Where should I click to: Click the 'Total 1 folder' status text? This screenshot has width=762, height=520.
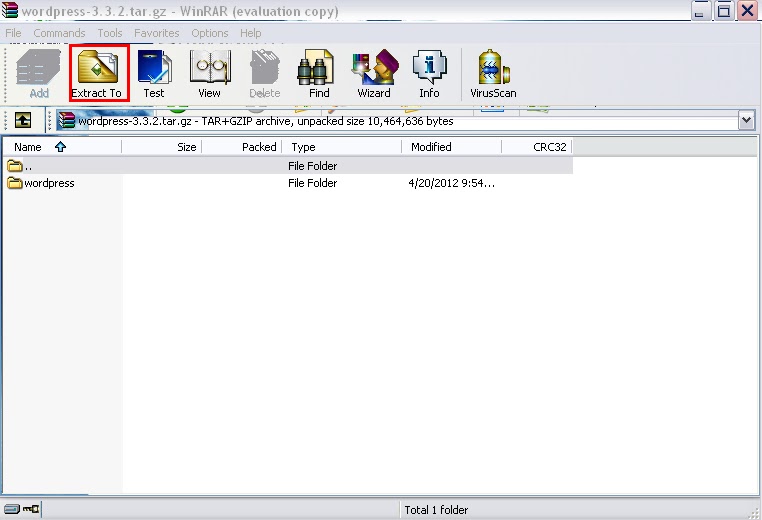click(x=436, y=510)
